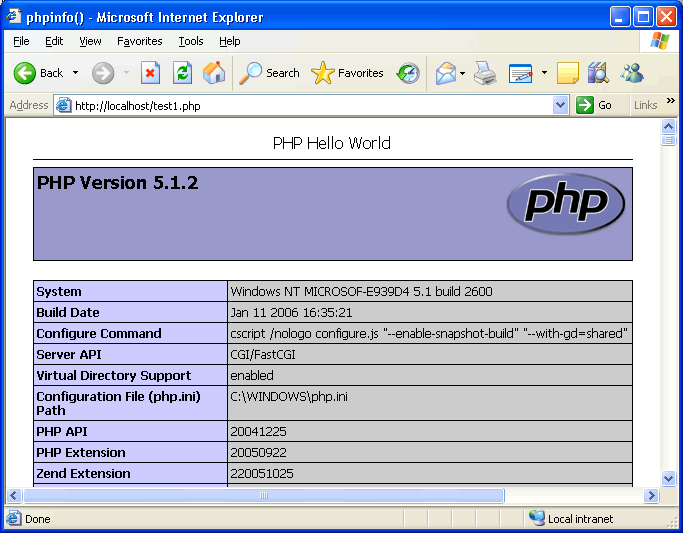Click "Configuration File (php.ini) Path" label
The image size is (683, 533).
coord(118,403)
